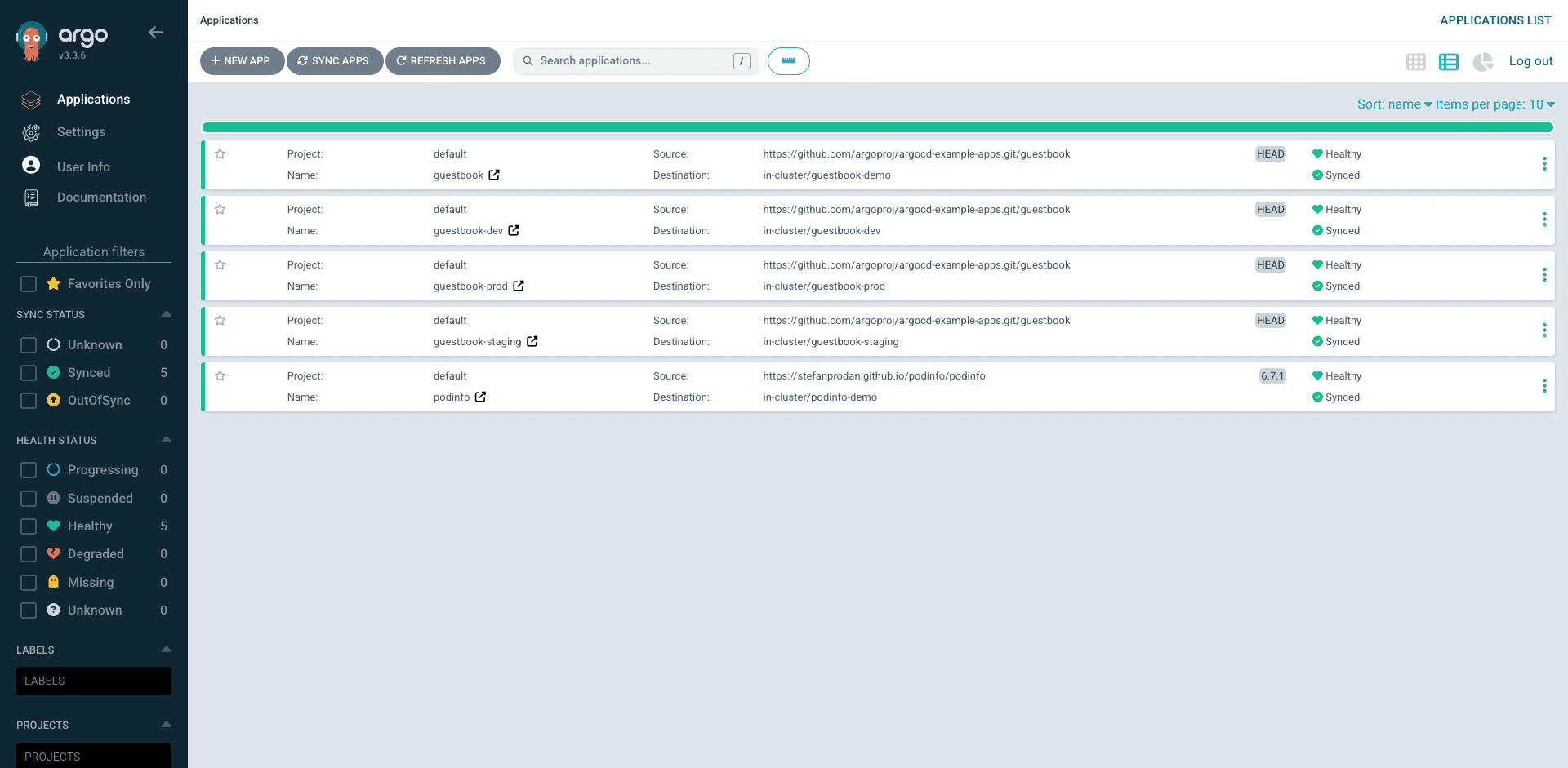
Task: Click the SYNC APPS button
Action: coord(334,60)
